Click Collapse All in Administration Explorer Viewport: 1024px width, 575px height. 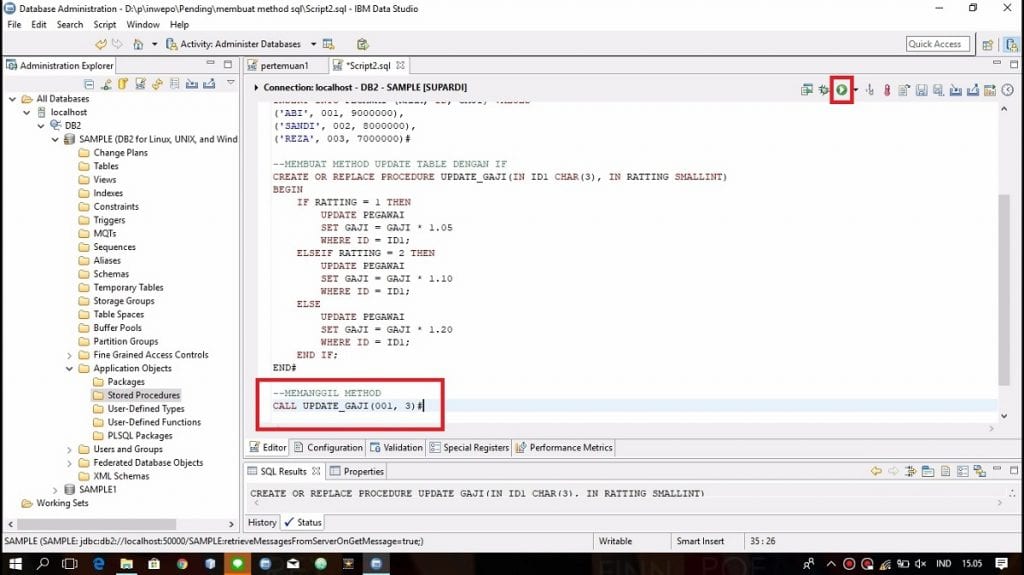(x=90, y=84)
